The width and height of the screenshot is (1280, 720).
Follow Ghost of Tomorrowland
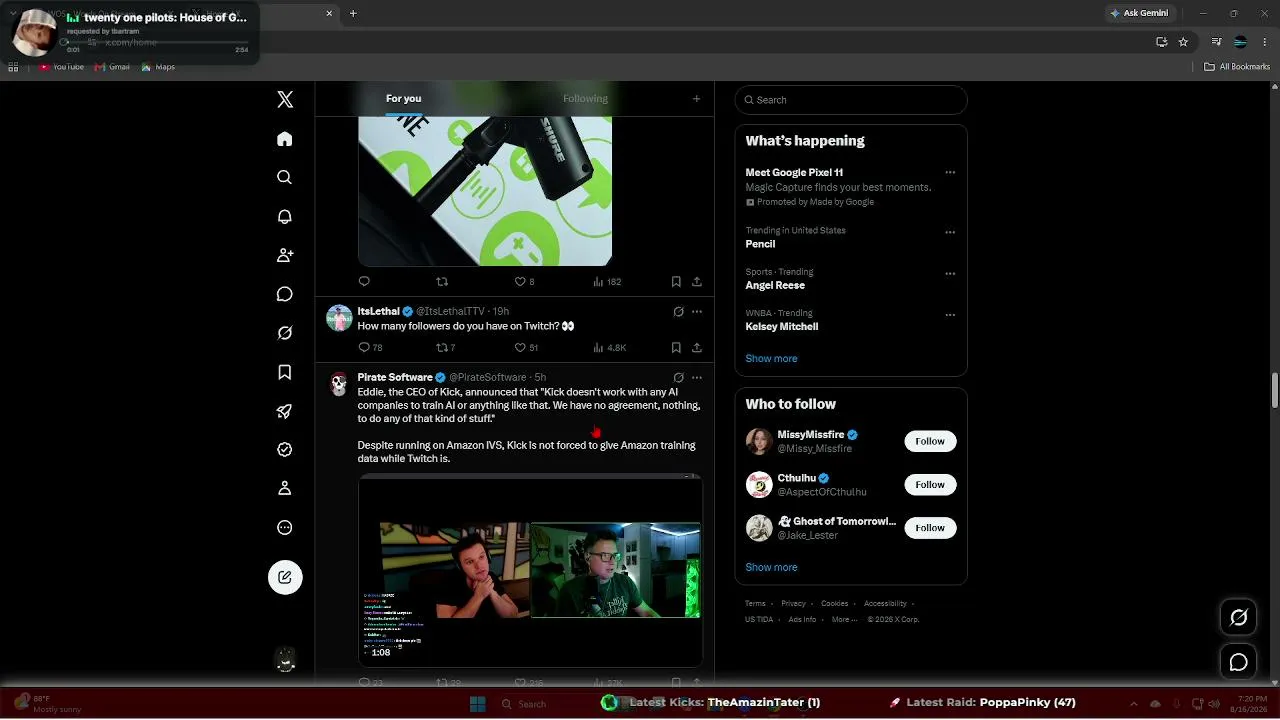pyautogui.click(x=930, y=528)
